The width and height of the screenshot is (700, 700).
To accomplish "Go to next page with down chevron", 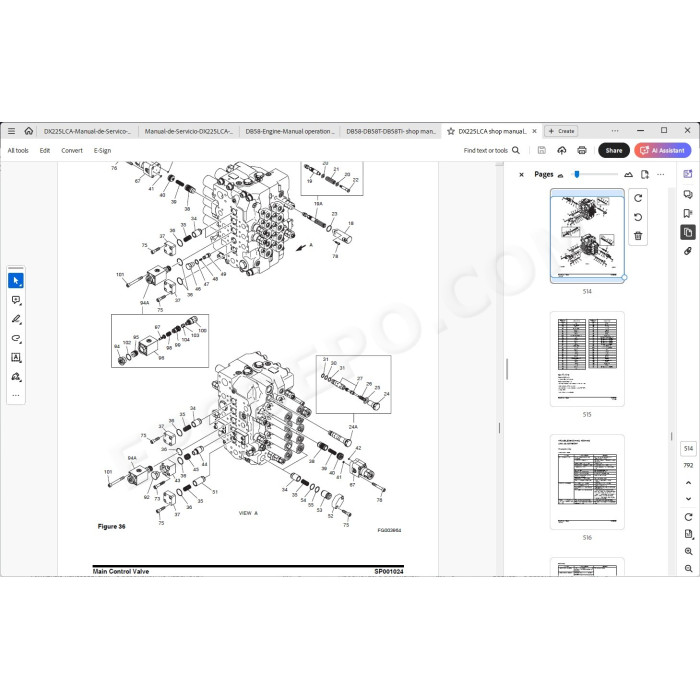I will click(x=688, y=499).
